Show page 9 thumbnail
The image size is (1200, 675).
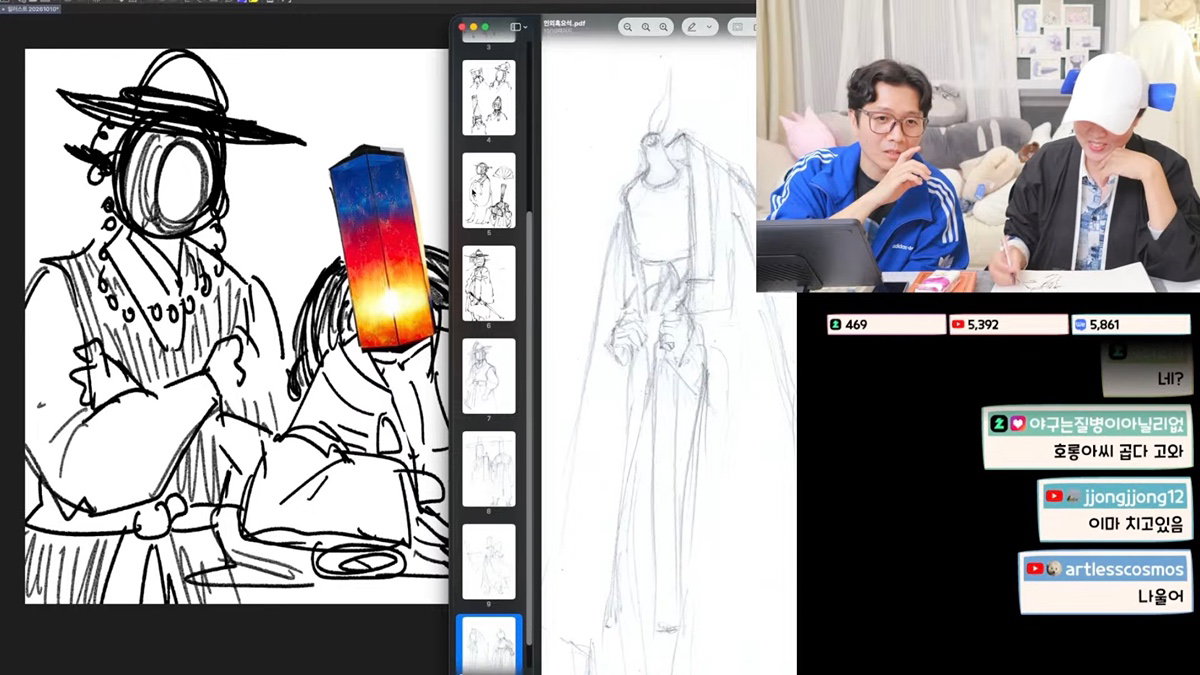489,562
